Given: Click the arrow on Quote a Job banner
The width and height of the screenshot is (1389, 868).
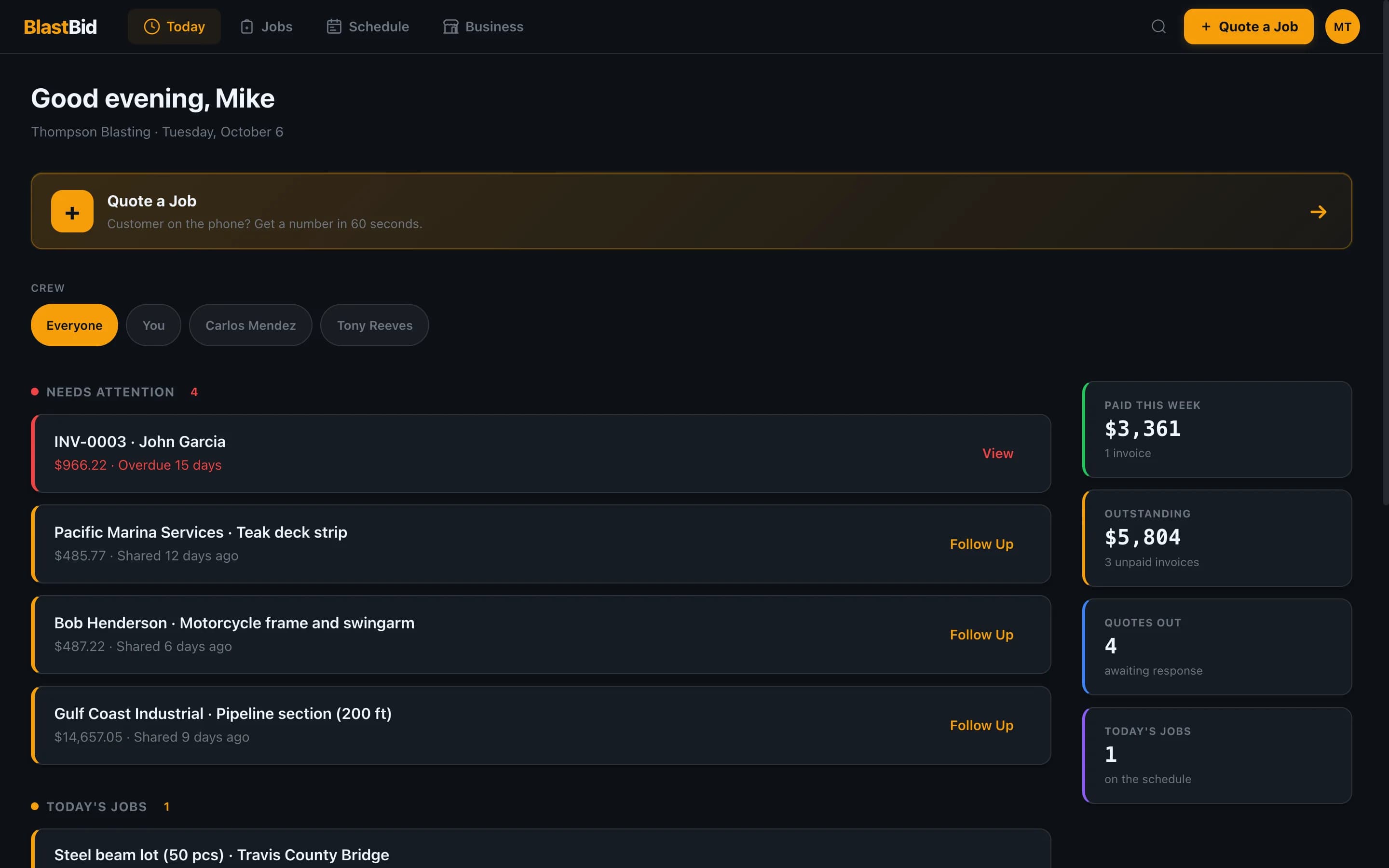Looking at the screenshot, I should click(1319, 212).
